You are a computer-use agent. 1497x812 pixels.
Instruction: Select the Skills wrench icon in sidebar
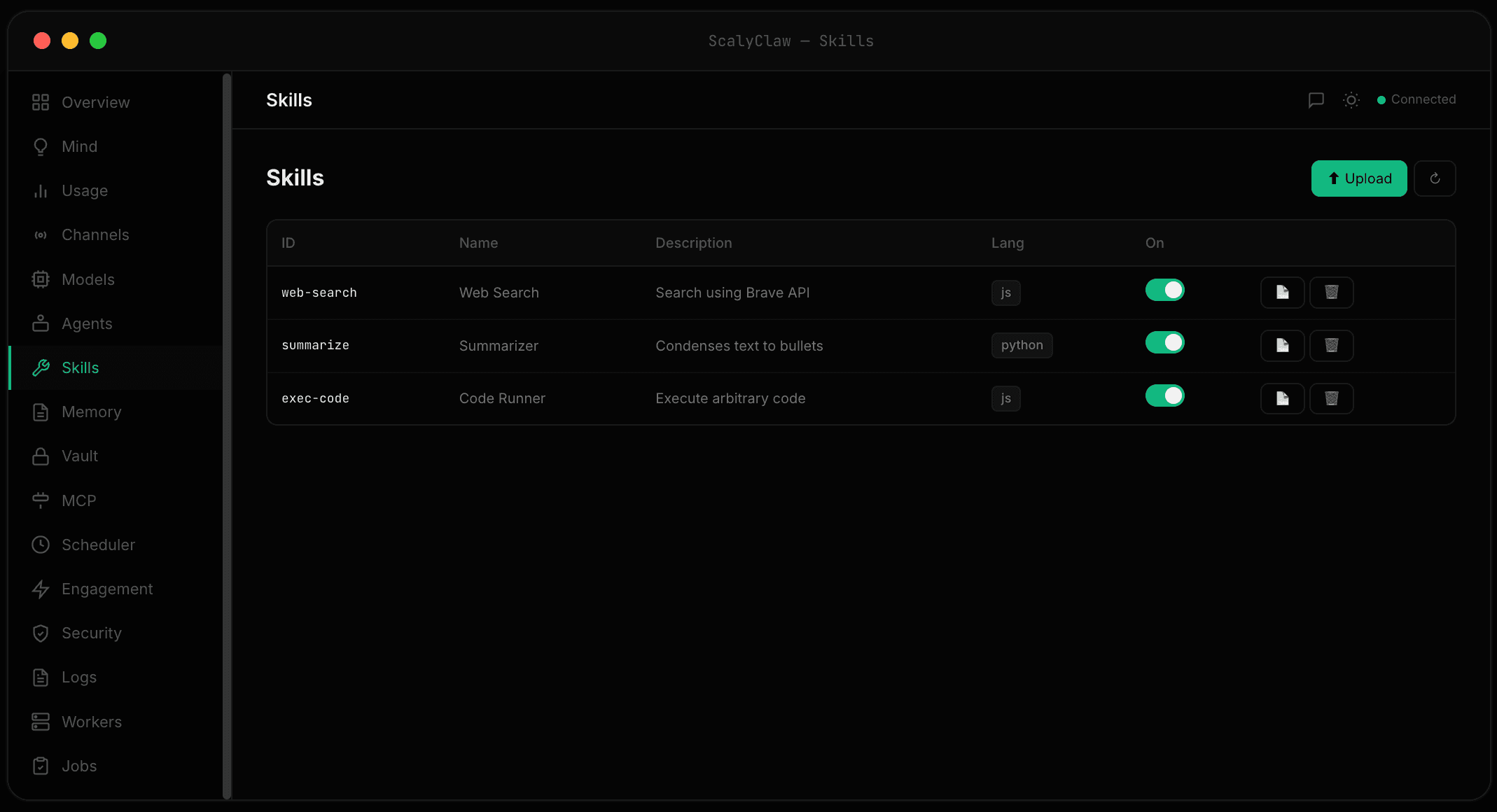pos(41,367)
